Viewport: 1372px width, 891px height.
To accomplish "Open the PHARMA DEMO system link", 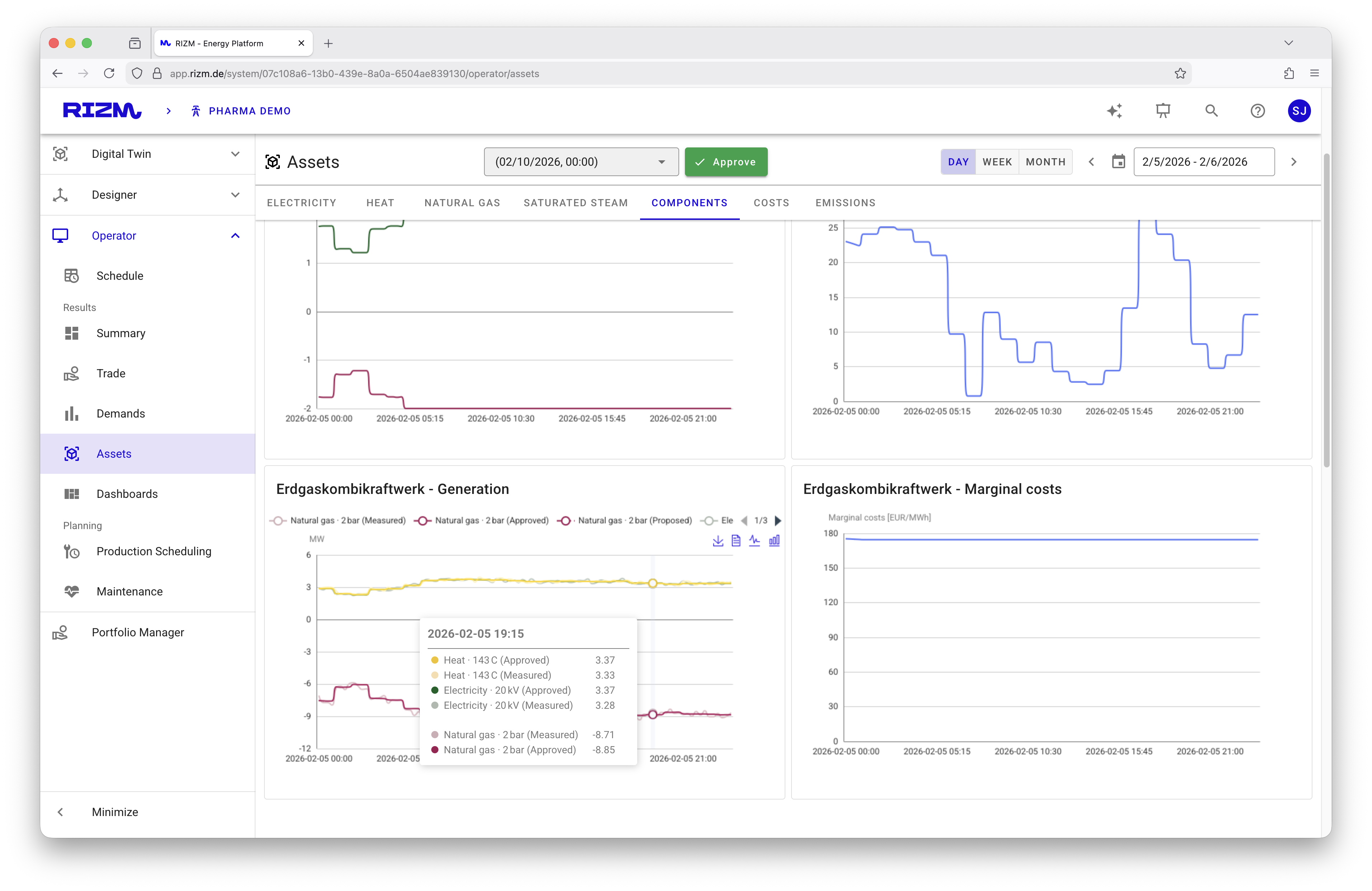I will point(240,110).
